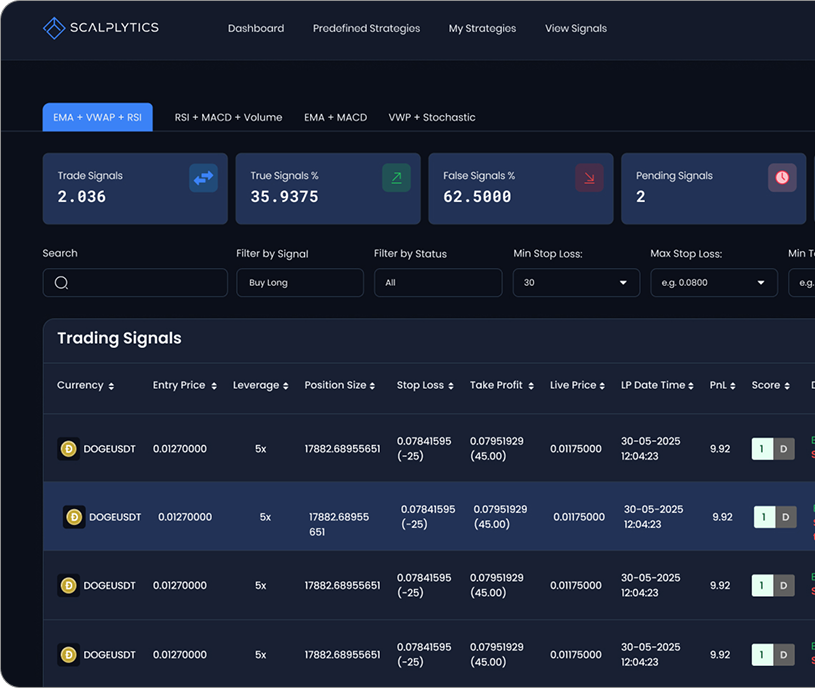The height and width of the screenshot is (688, 815).
Task: Toggle score to D in first row
Action: point(784,449)
